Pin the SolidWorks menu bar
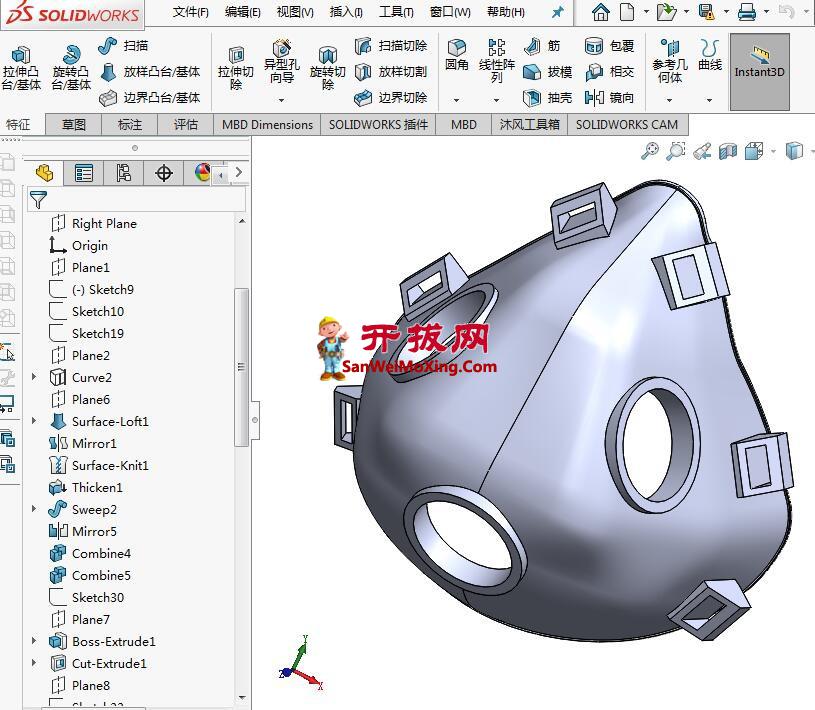815x710 pixels. [558, 11]
